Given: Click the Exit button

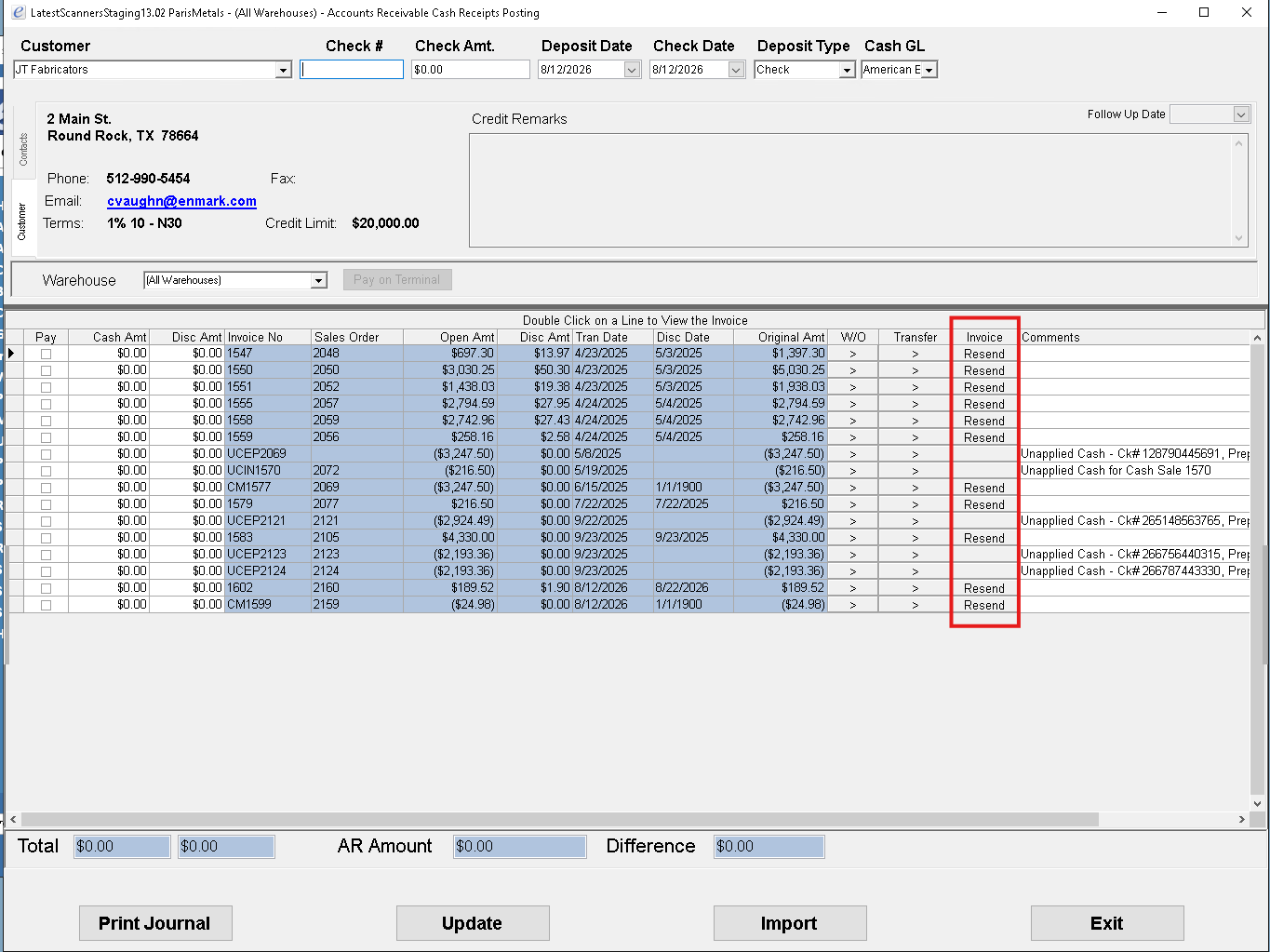Looking at the screenshot, I should (1107, 923).
